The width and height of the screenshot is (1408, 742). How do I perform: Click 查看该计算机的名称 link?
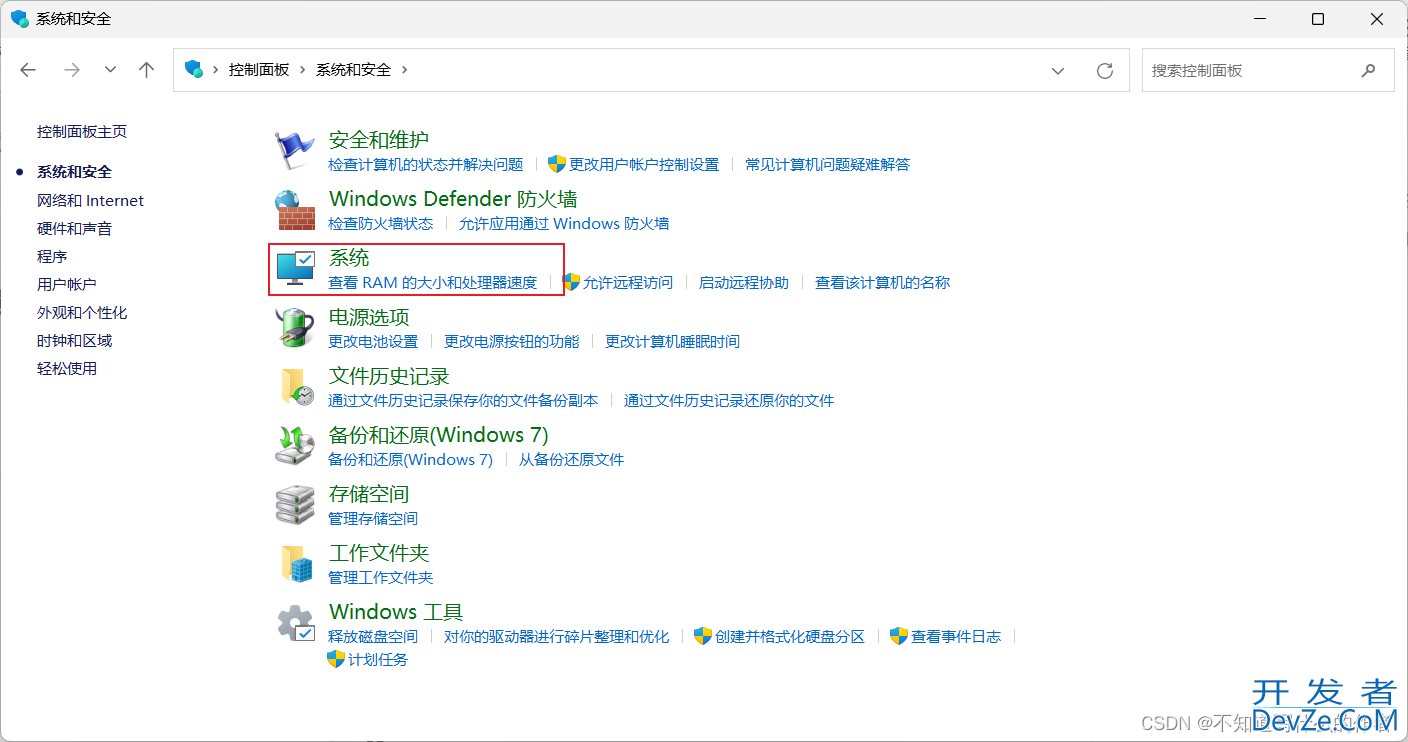(882, 282)
